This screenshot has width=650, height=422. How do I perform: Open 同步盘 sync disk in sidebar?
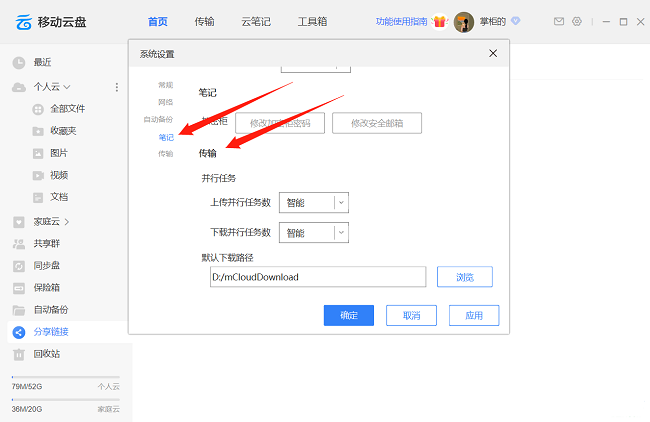pos(49,265)
